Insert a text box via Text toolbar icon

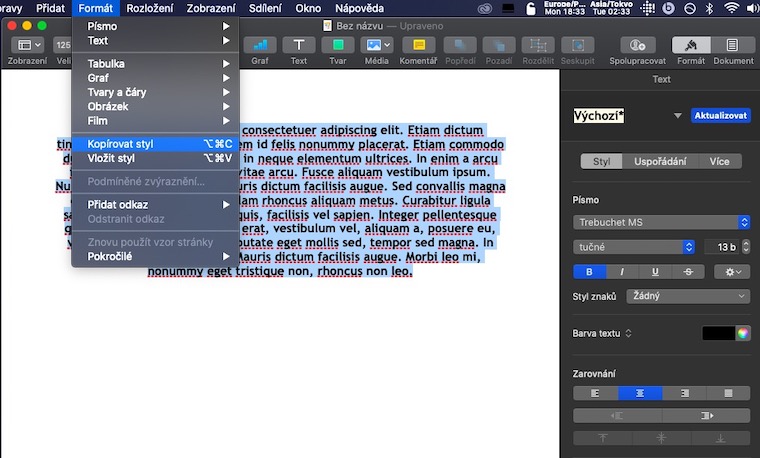click(x=299, y=45)
